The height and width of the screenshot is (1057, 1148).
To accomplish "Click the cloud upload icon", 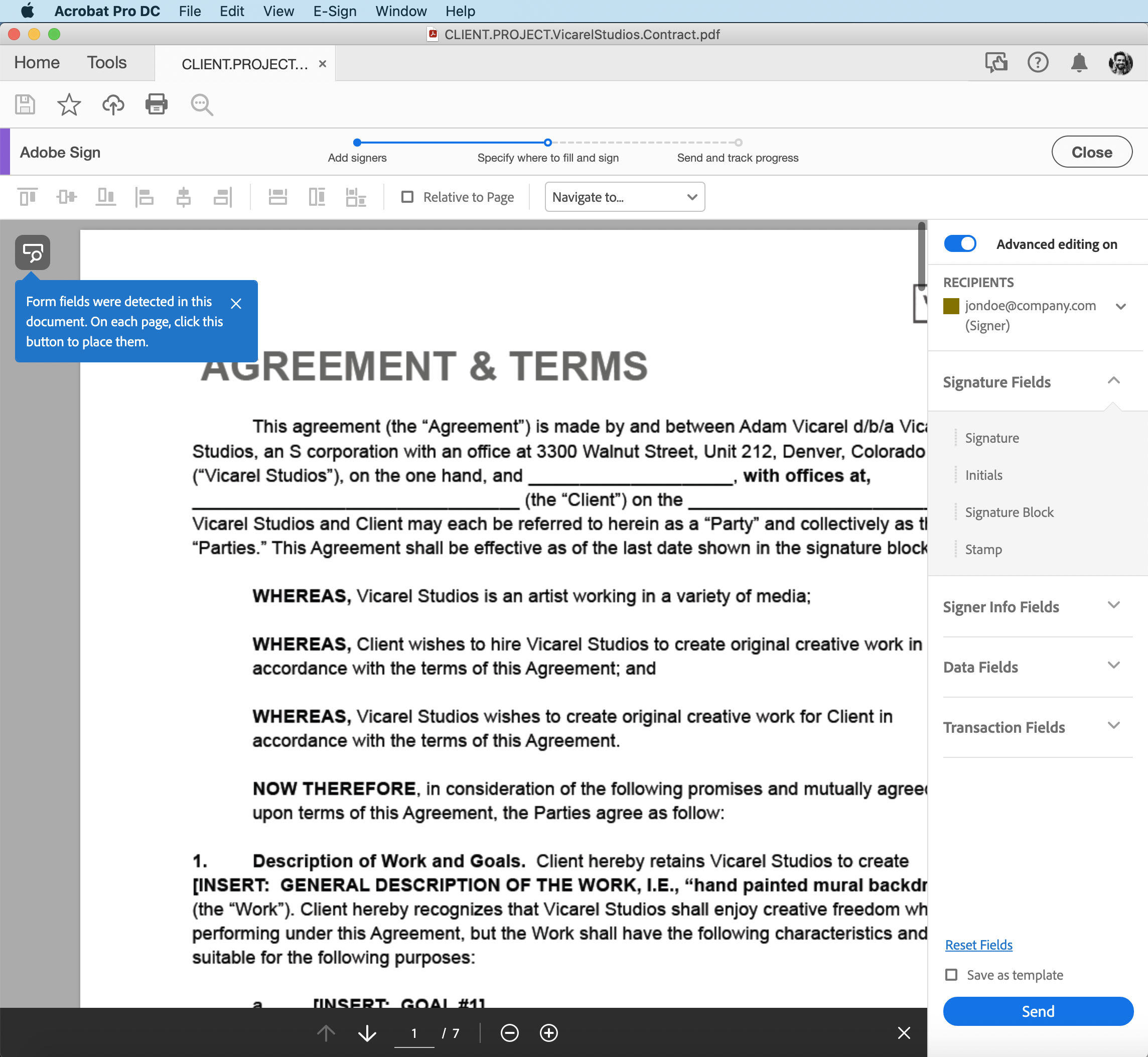I will (x=112, y=104).
